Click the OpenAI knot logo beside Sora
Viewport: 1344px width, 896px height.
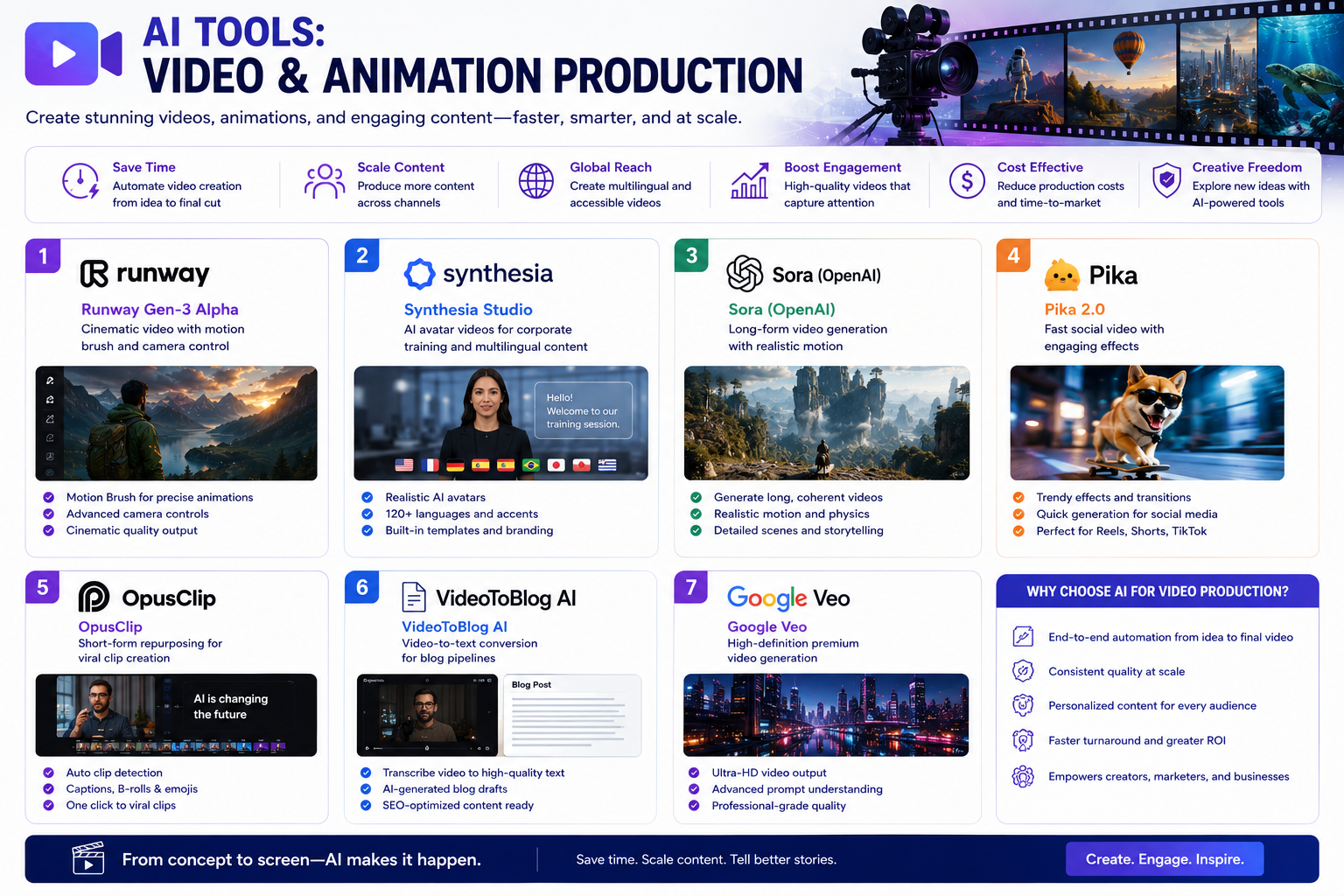coord(745,274)
